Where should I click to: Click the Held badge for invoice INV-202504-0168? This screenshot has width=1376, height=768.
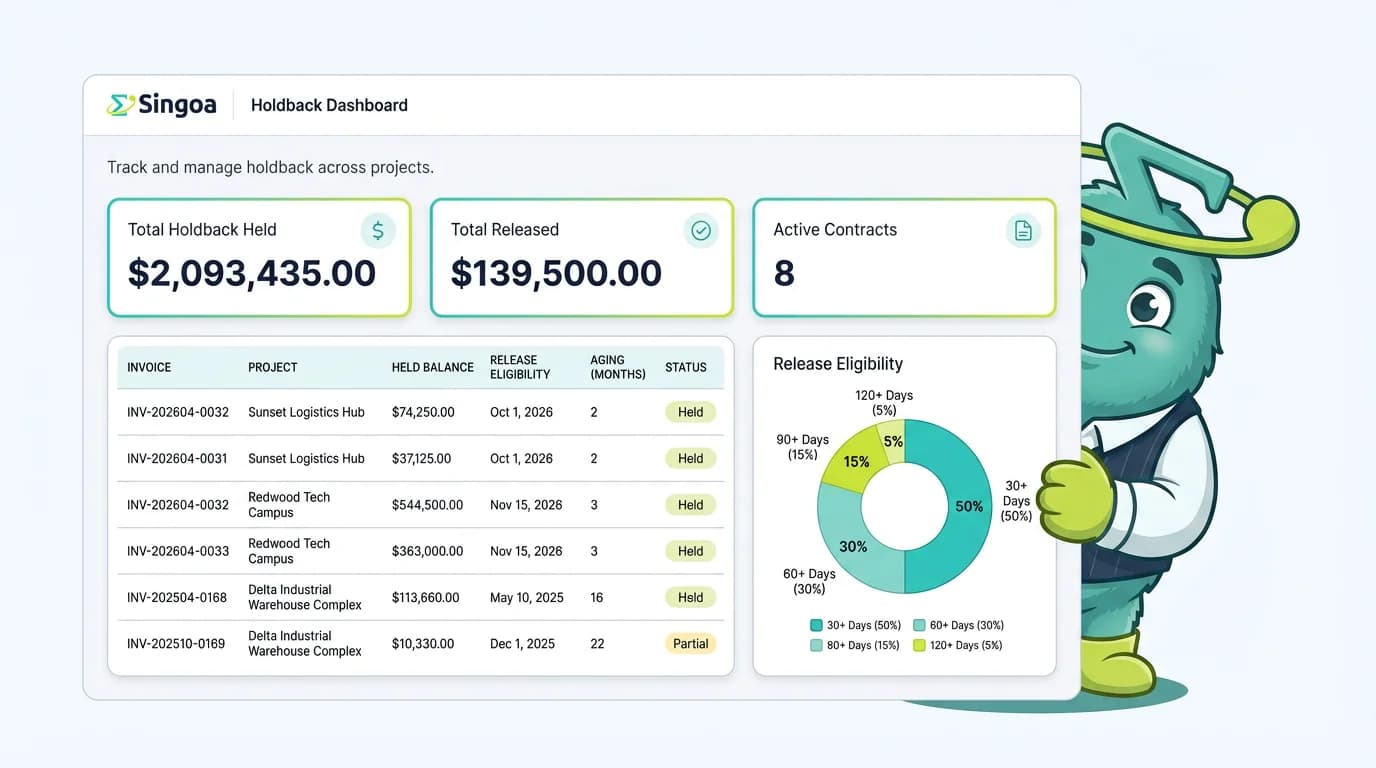690,597
